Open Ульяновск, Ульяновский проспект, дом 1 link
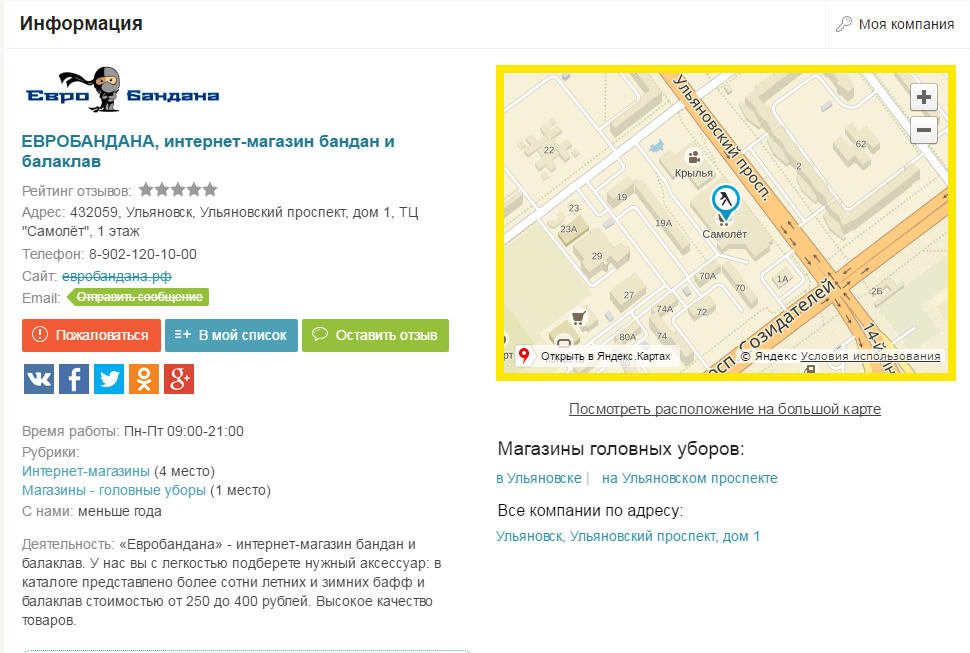The width and height of the screenshot is (970, 653). click(628, 536)
